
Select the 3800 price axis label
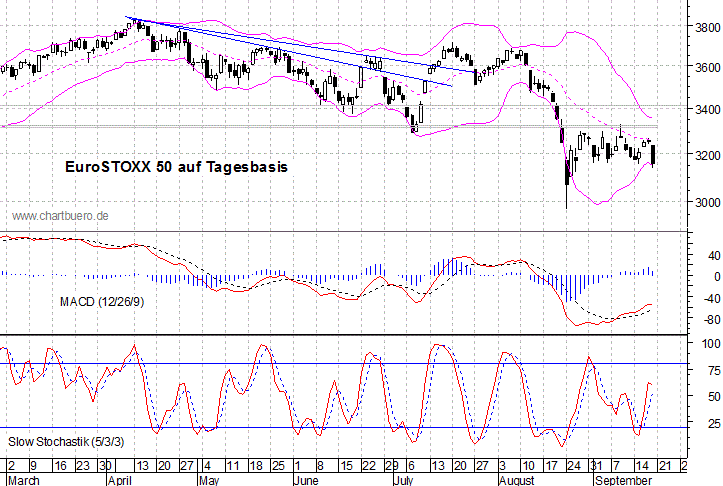point(708,27)
